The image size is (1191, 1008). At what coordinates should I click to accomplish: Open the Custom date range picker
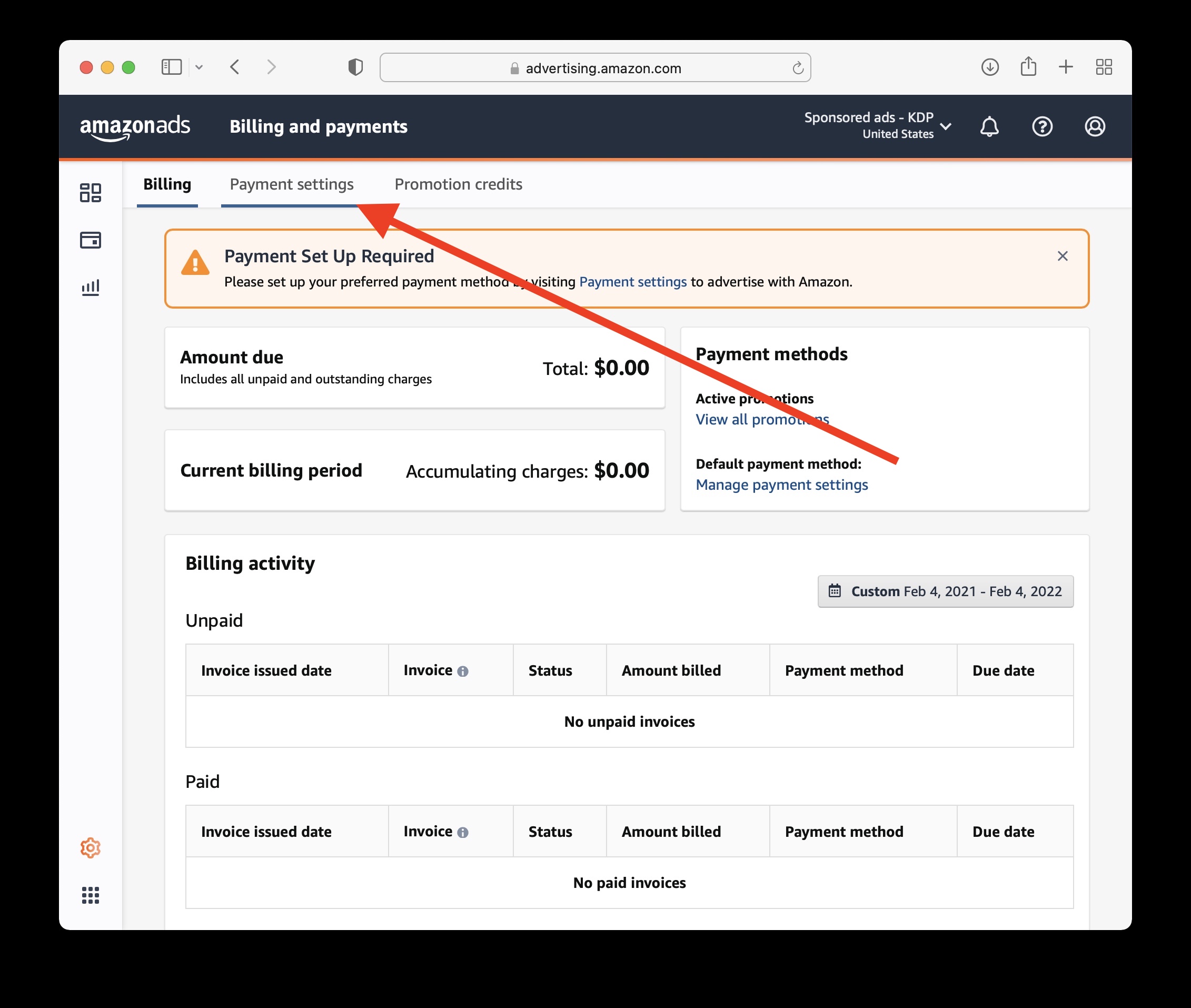click(945, 591)
